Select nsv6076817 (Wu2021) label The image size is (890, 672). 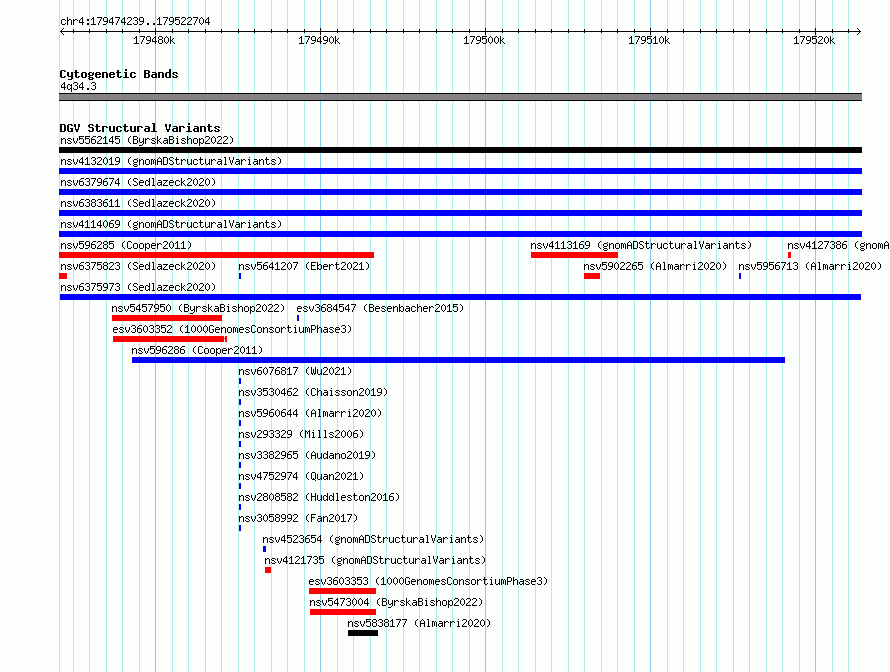pyautogui.click(x=295, y=371)
